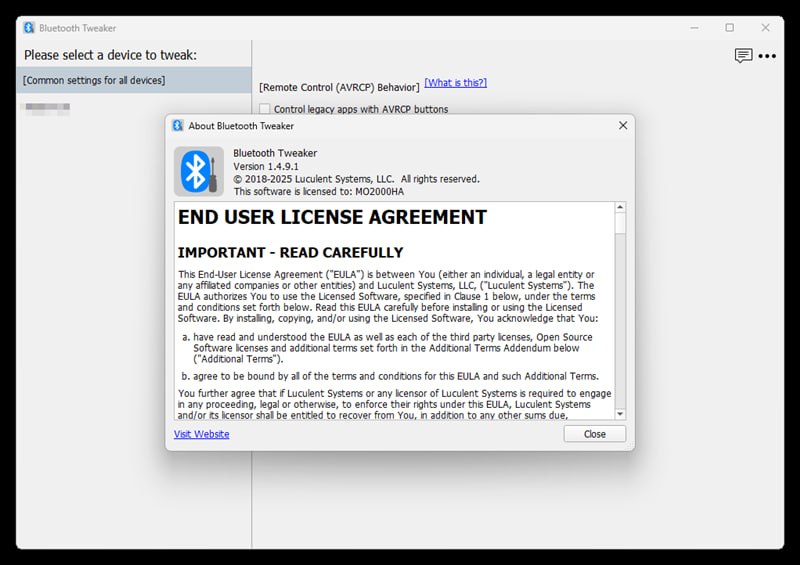Image resolution: width=800 pixels, height=565 pixels.
Task: Click the EULA scrollbar thumb
Action: [x=620, y=224]
